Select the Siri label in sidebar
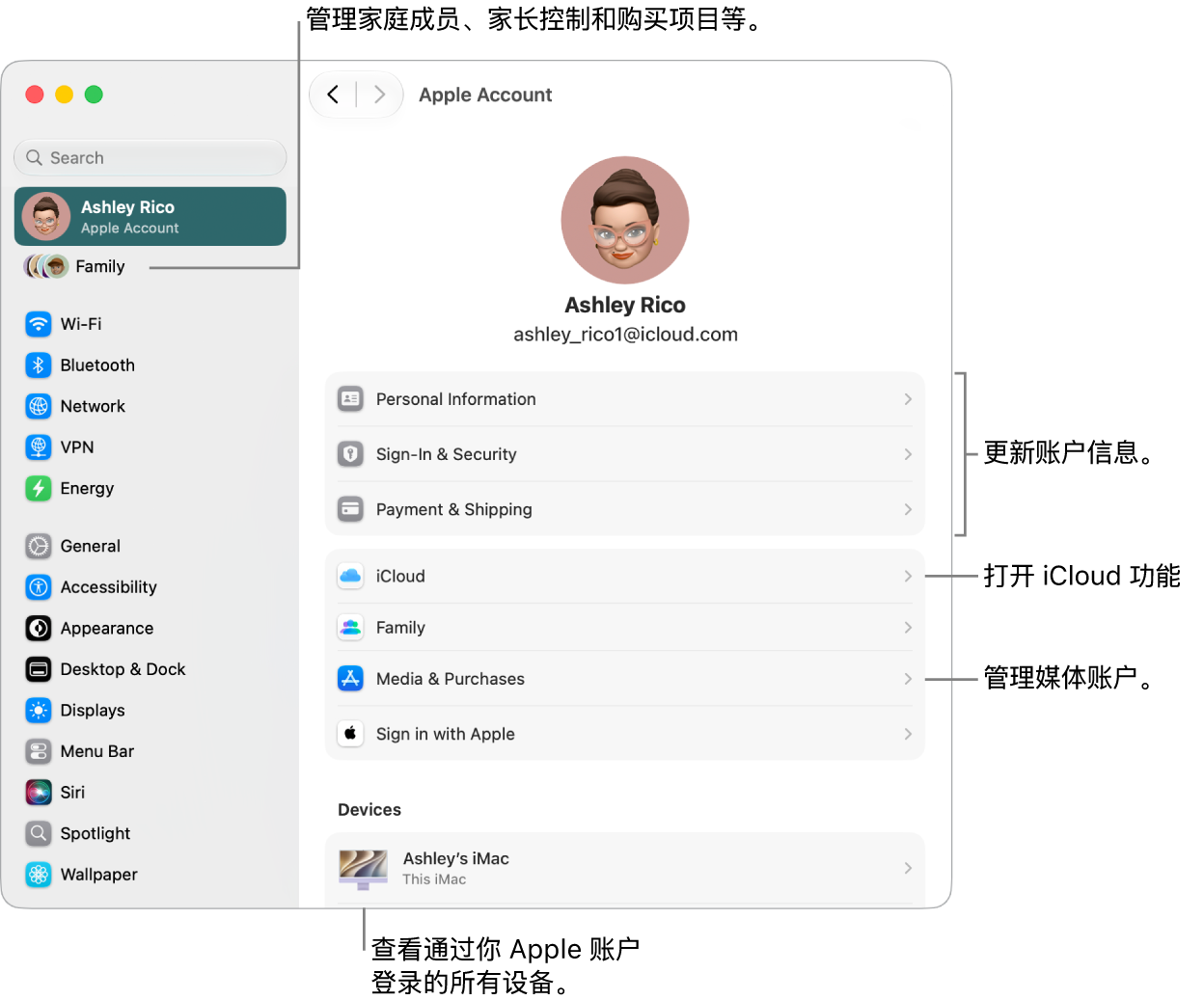Screen dimensions: 1204x1000 point(72,793)
